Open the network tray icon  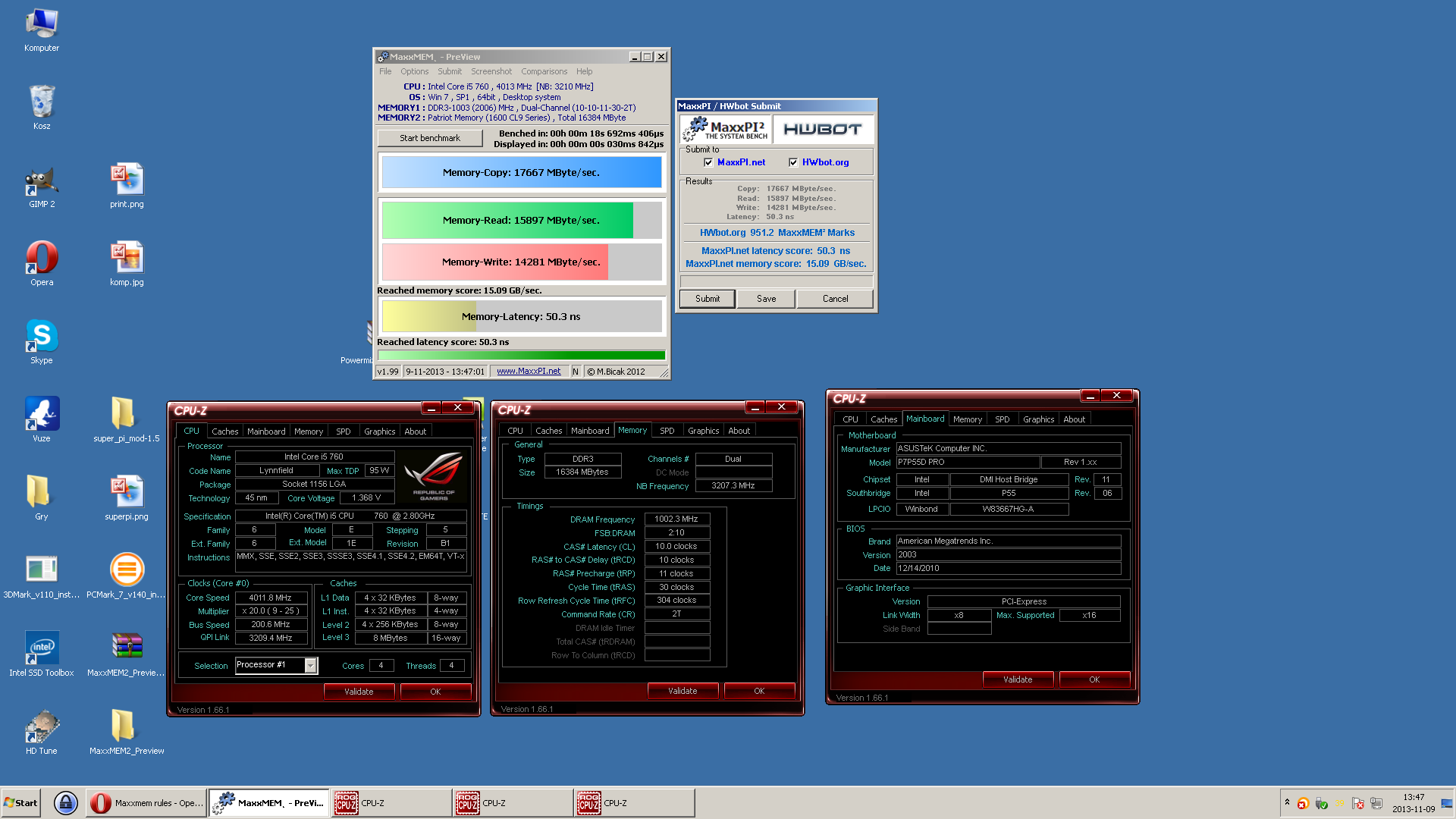(x=1376, y=804)
